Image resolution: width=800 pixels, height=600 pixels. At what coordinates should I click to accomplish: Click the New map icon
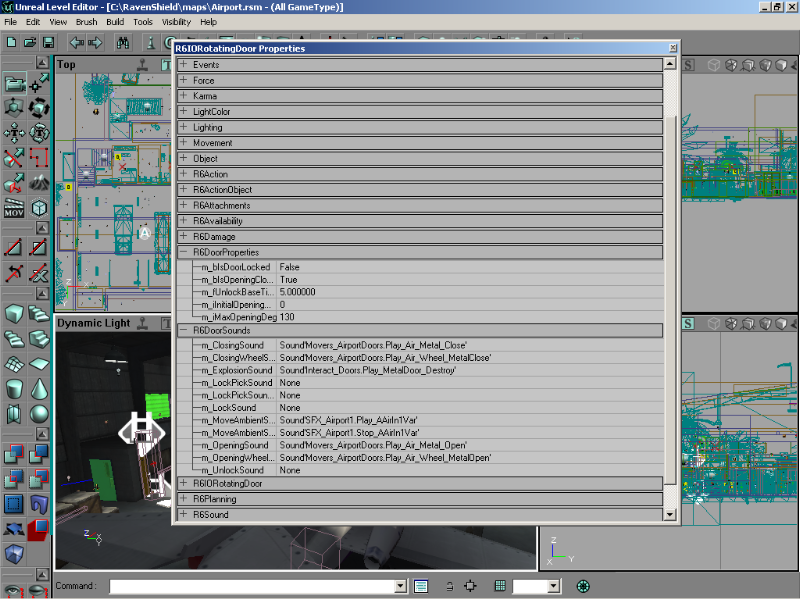(x=11, y=43)
